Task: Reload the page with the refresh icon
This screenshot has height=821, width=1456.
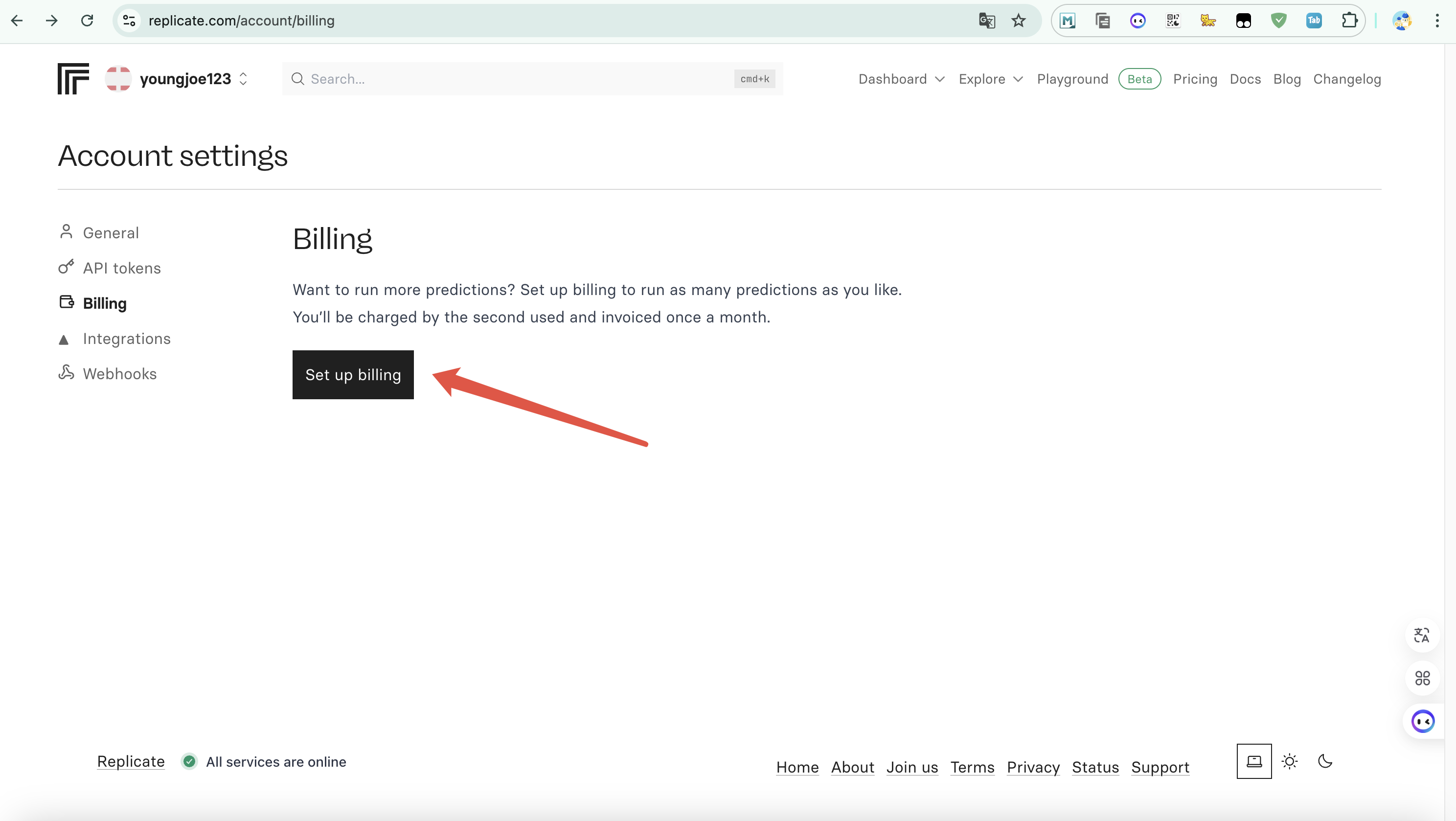Action: [x=87, y=21]
